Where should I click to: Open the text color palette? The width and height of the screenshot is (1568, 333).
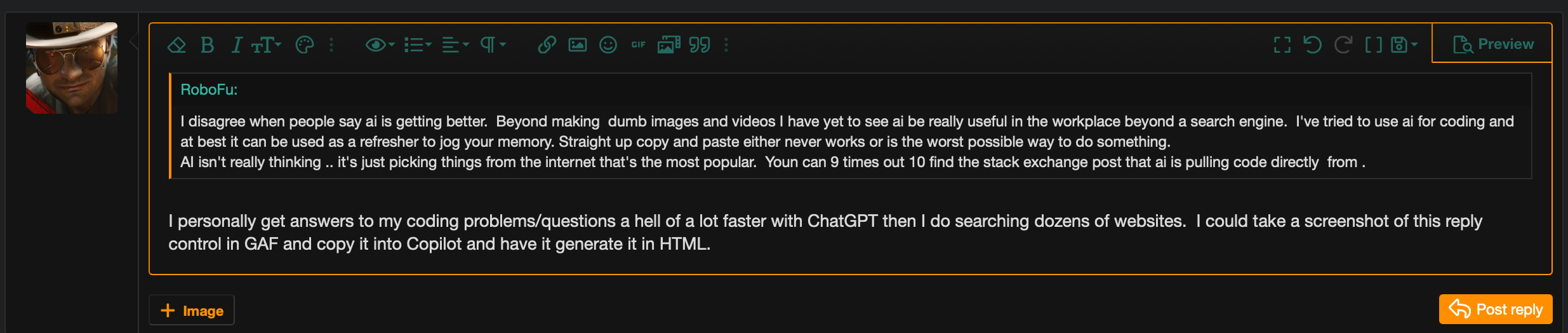[305, 45]
